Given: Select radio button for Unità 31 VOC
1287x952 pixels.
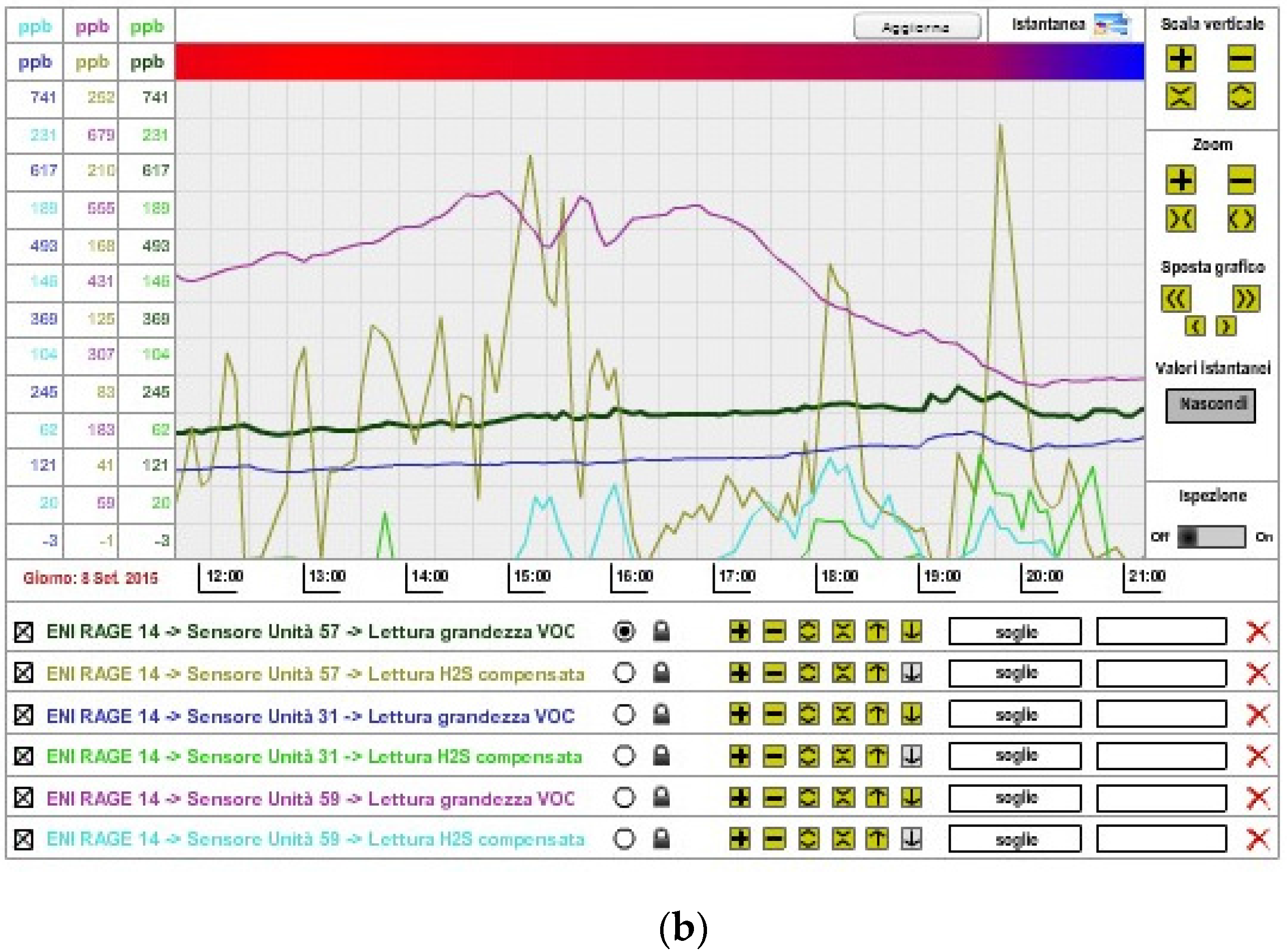Looking at the screenshot, I should coord(623,714).
